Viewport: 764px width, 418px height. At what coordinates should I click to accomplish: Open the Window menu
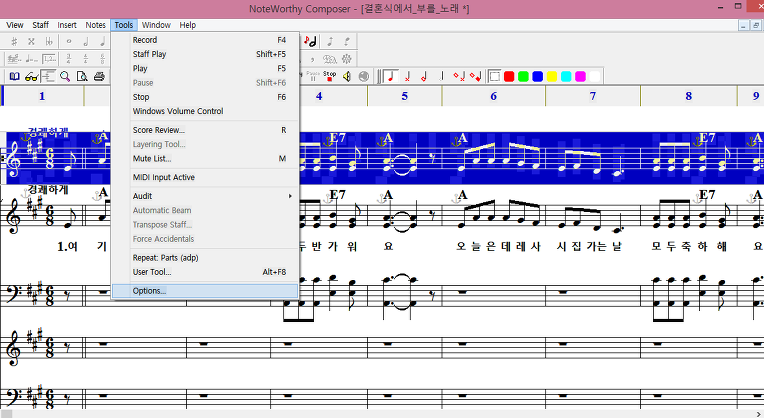(156, 25)
